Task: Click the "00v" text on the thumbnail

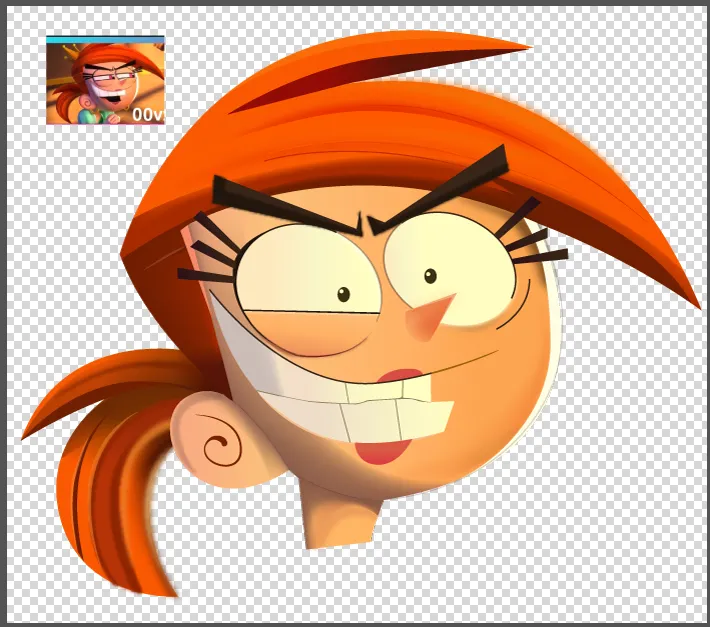Action: pos(148,115)
